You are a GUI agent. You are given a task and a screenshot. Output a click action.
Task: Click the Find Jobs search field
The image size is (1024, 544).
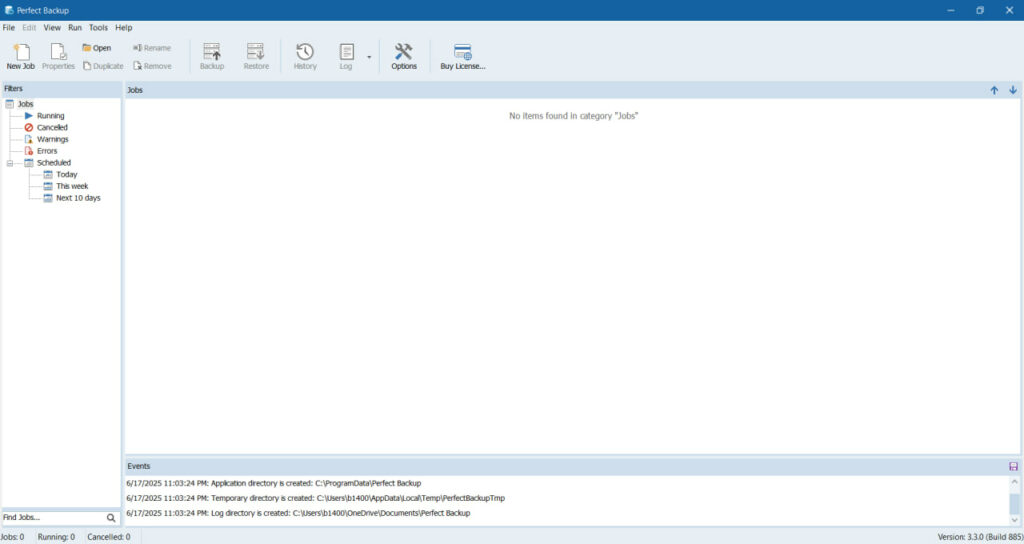pyautogui.click(x=53, y=517)
